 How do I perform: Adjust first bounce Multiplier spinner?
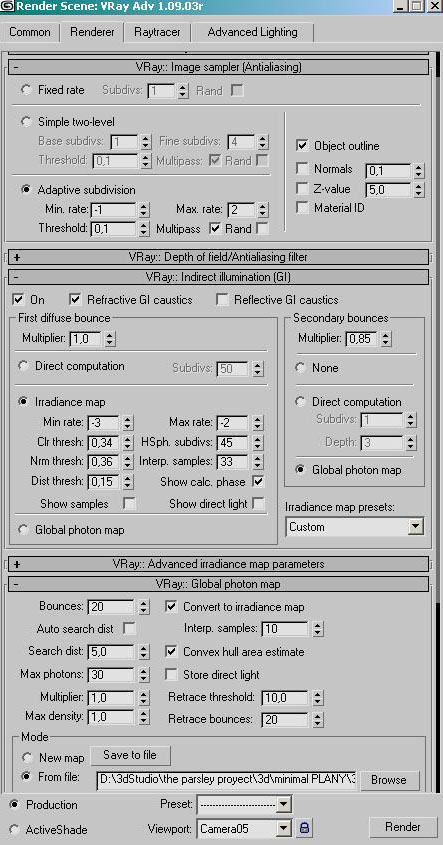[110, 339]
